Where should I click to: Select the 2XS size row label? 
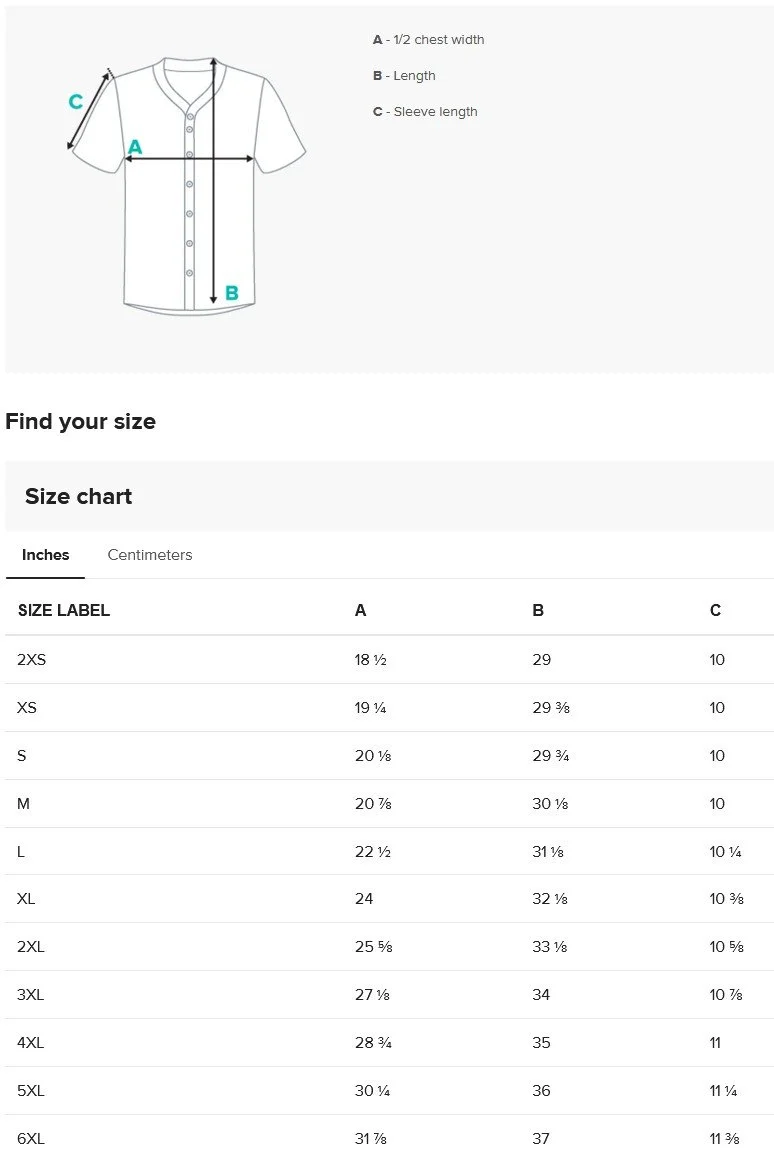[x=32, y=660]
